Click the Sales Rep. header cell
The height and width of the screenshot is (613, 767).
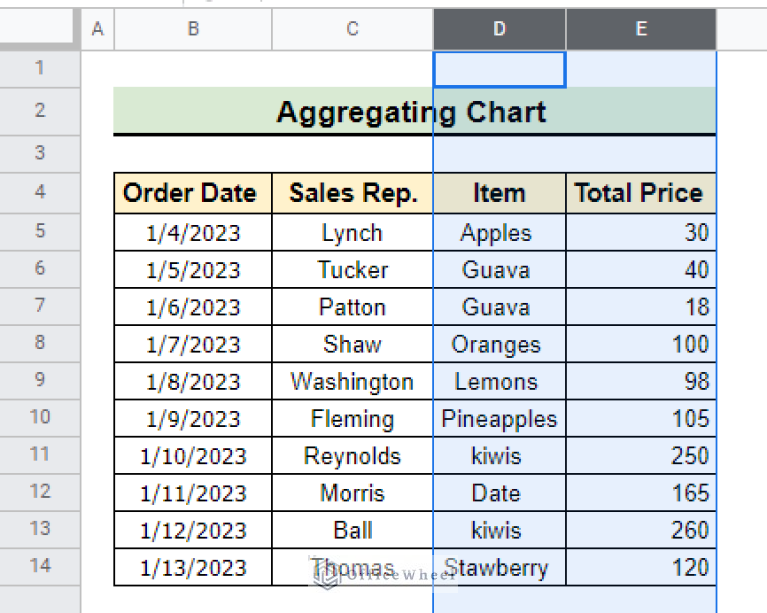coord(352,193)
